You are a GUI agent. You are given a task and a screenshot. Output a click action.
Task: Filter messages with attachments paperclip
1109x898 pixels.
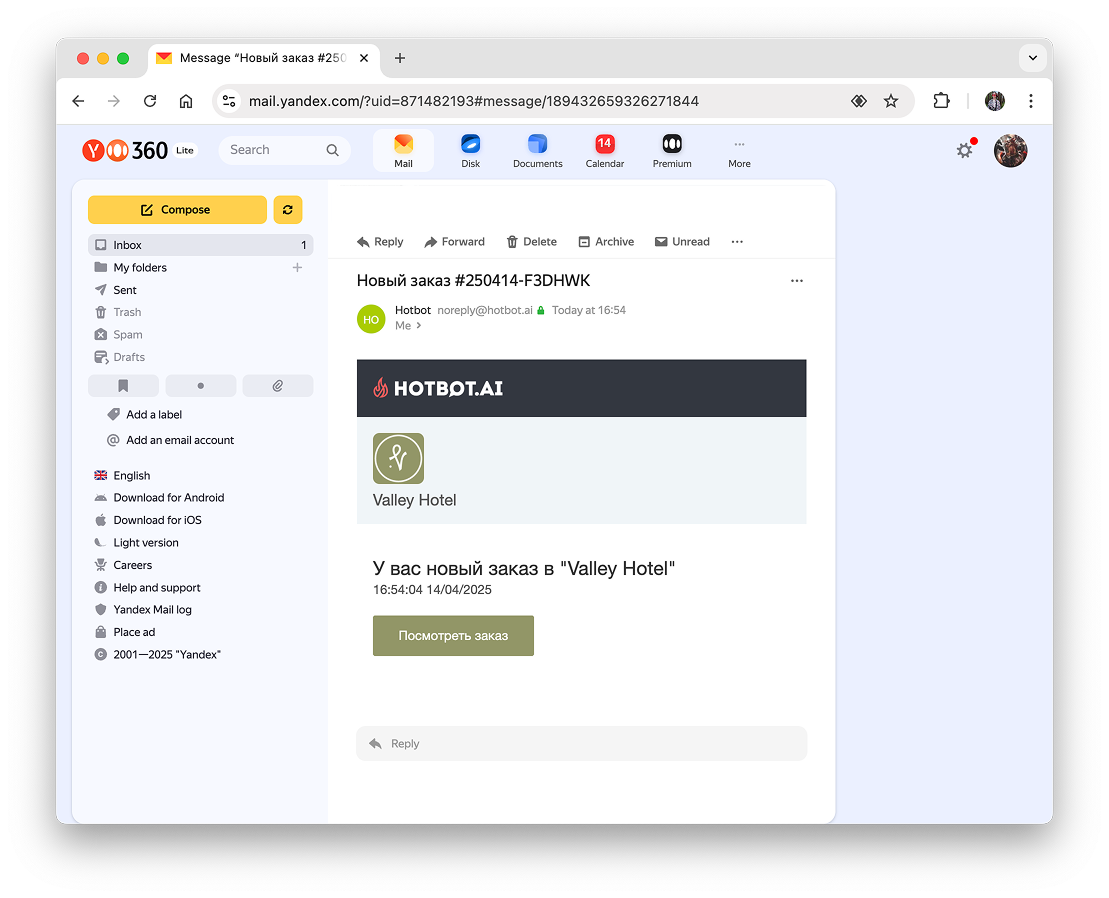278,385
